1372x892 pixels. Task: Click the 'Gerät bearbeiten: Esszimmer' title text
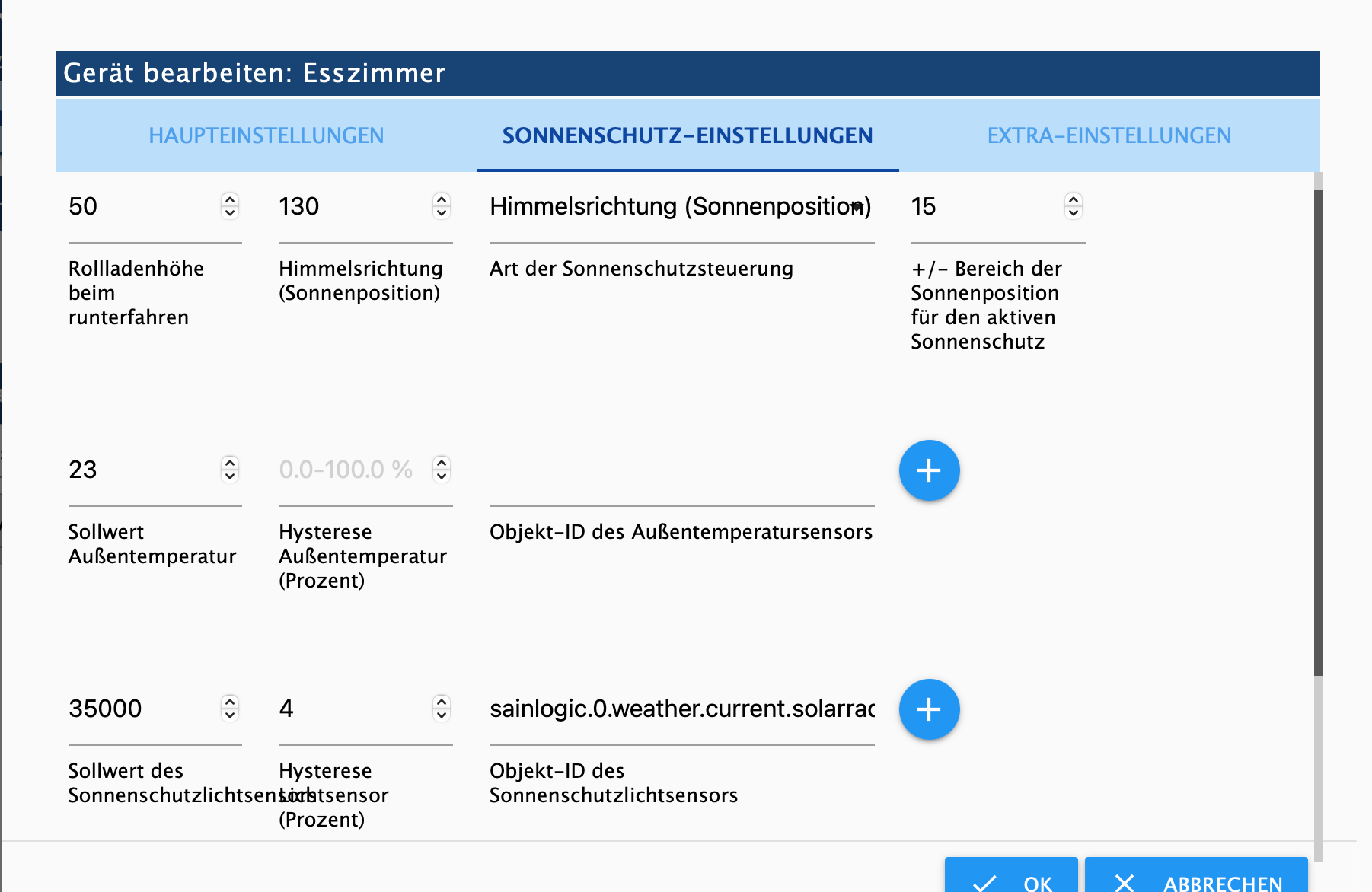point(254,73)
